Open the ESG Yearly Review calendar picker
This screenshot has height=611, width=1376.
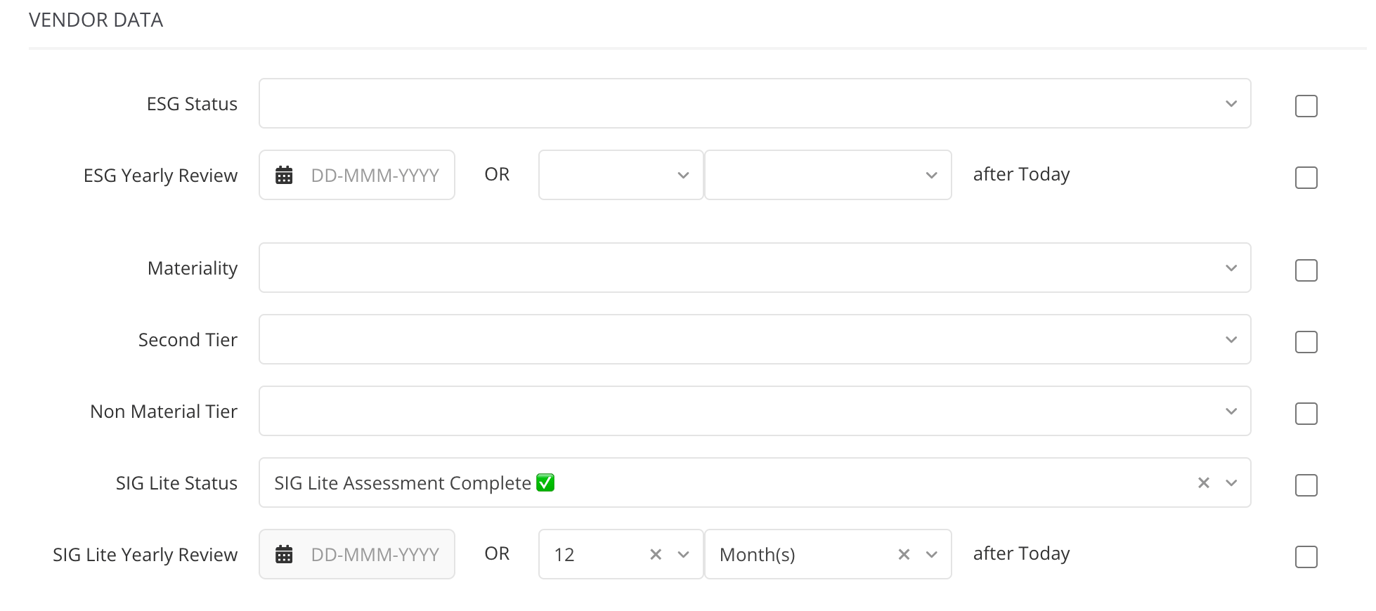pos(283,174)
